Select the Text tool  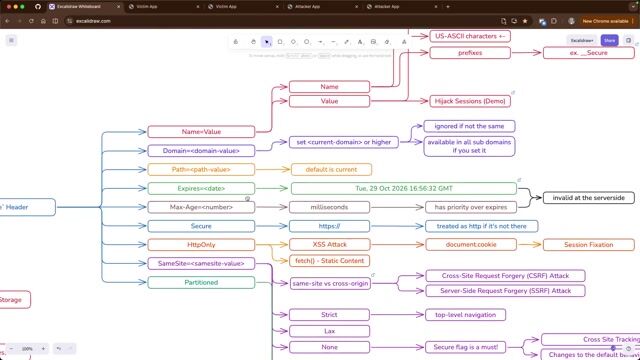(x=360, y=42)
